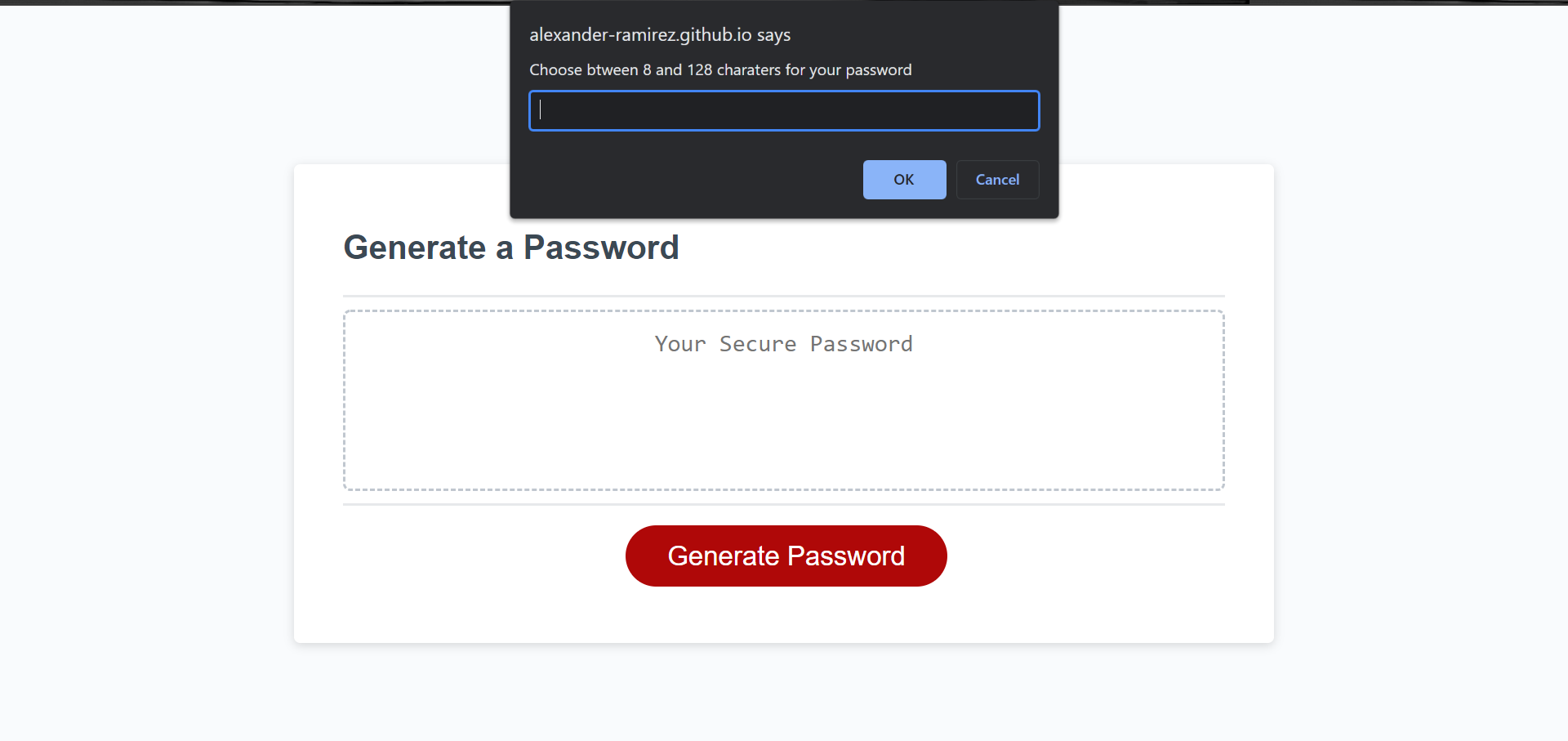Click the Your Secure Password display area
The width and height of the screenshot is (1568, 741).
783,343
